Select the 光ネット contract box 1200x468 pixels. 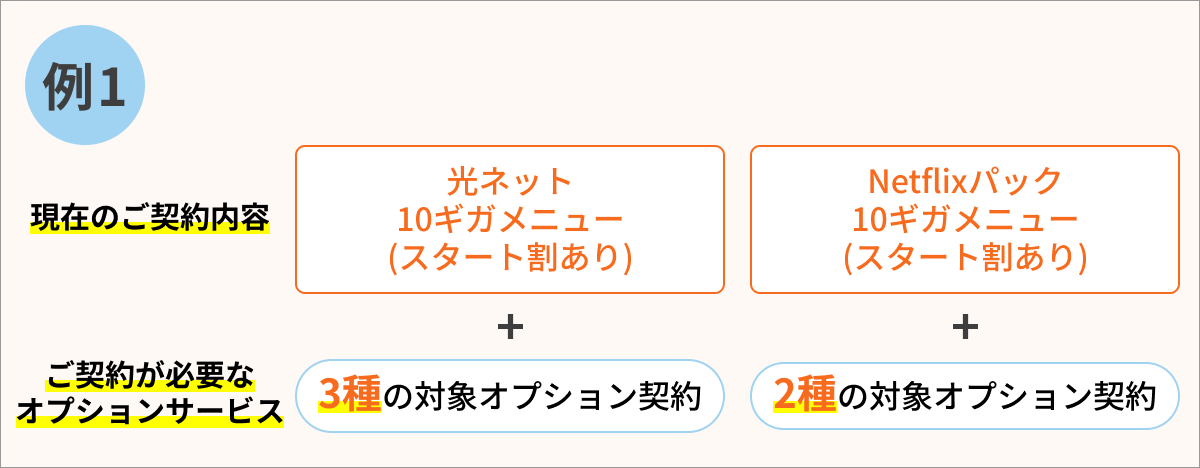(510, 220)
